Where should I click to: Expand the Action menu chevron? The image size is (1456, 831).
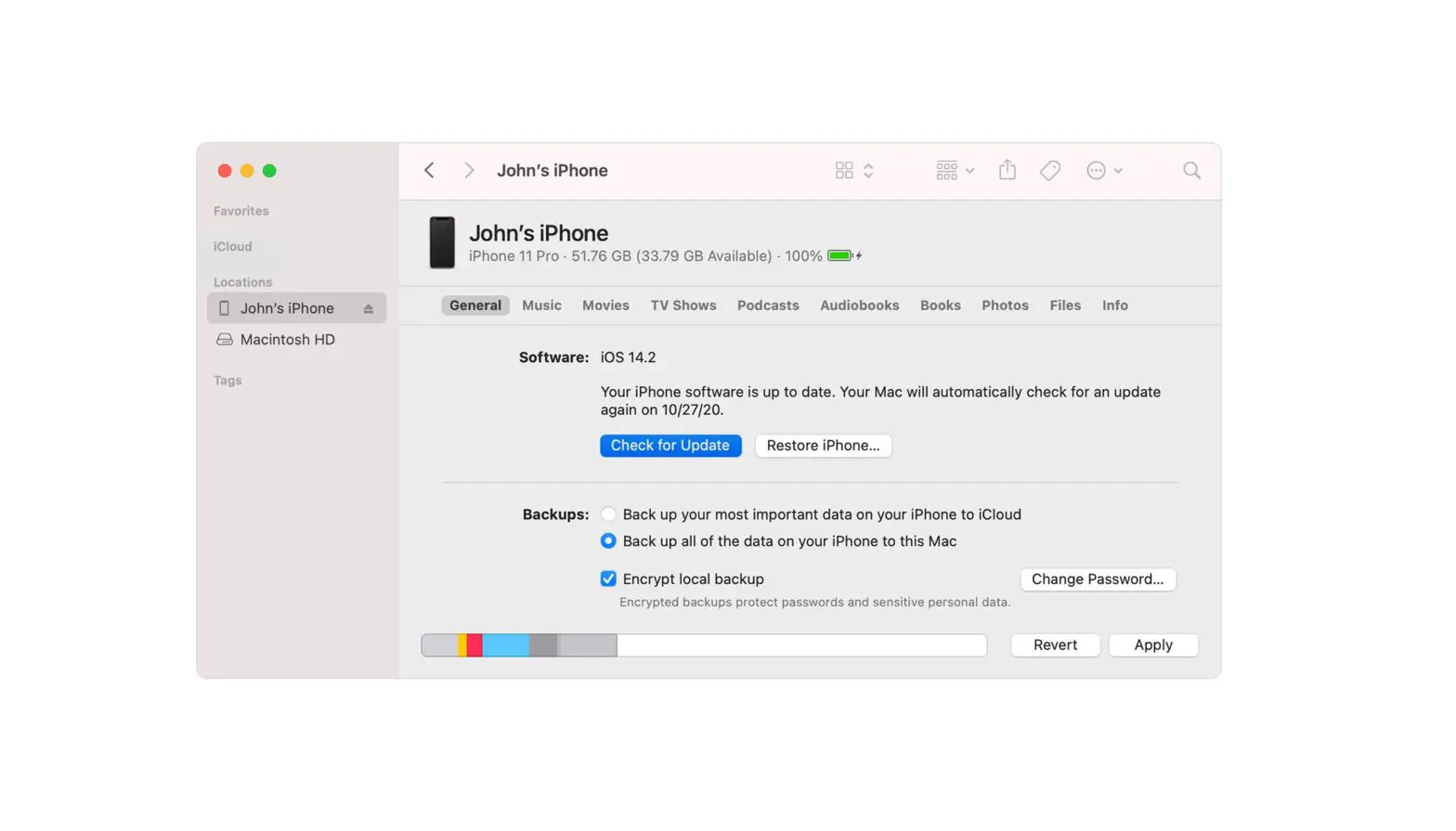click(1118, 171)
